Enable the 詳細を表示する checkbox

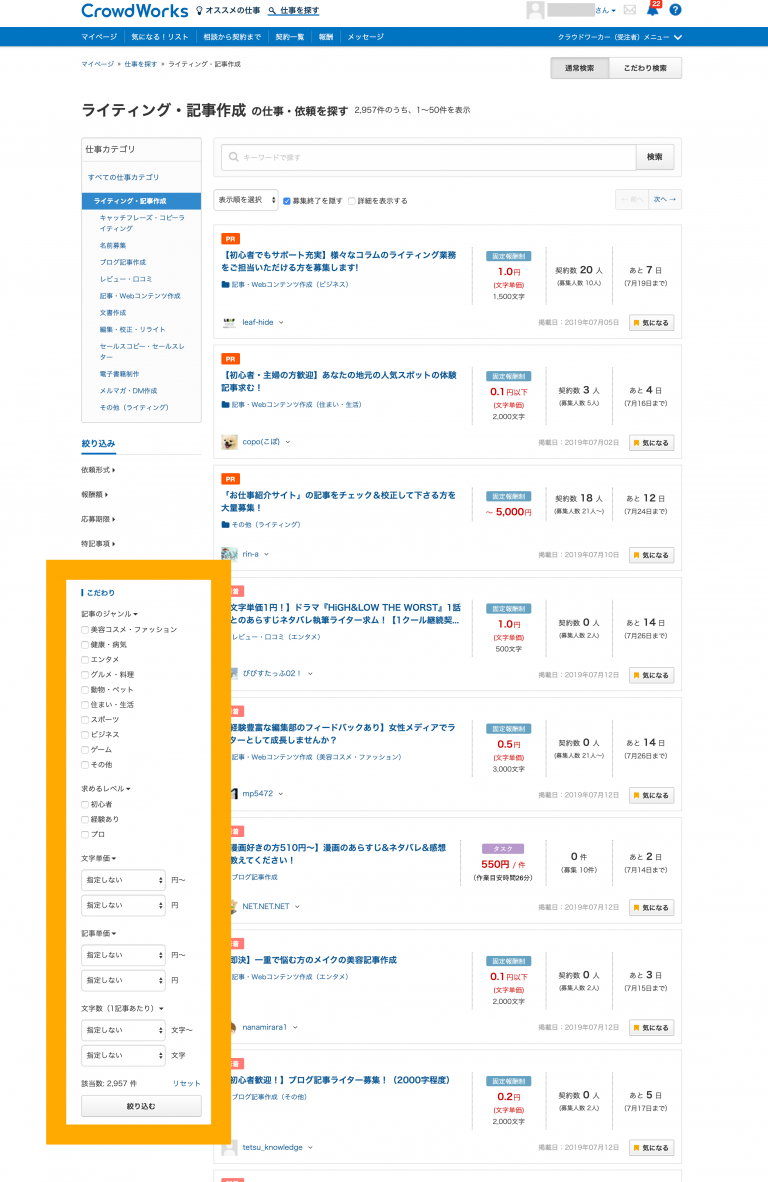pos(352,201)
